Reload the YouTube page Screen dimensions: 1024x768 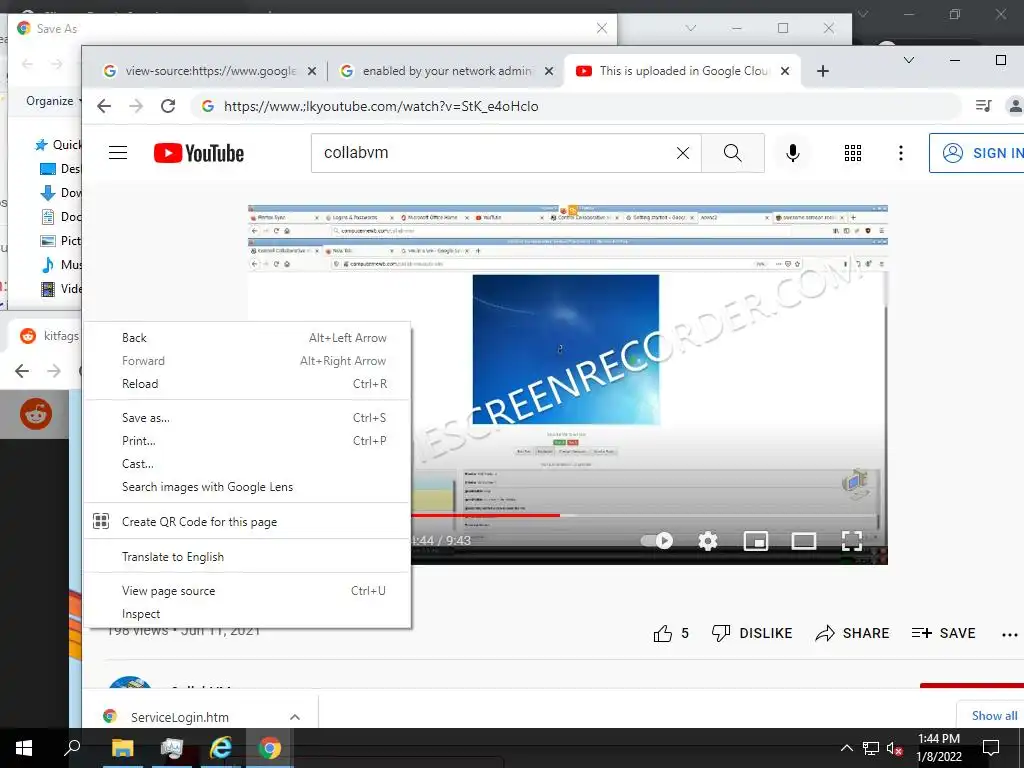click(x=168, y=106)
